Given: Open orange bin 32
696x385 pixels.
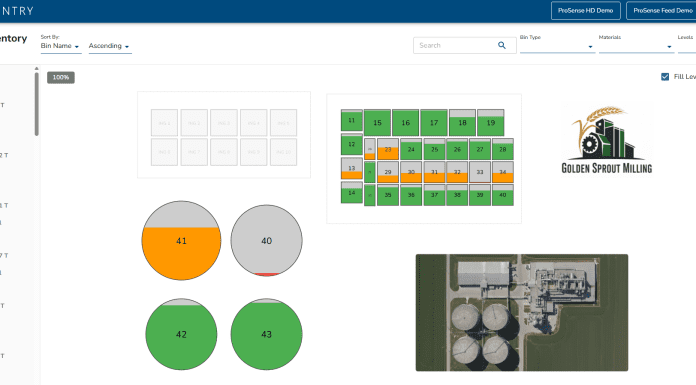Looking at the screenshot, I should click(457, 172).
